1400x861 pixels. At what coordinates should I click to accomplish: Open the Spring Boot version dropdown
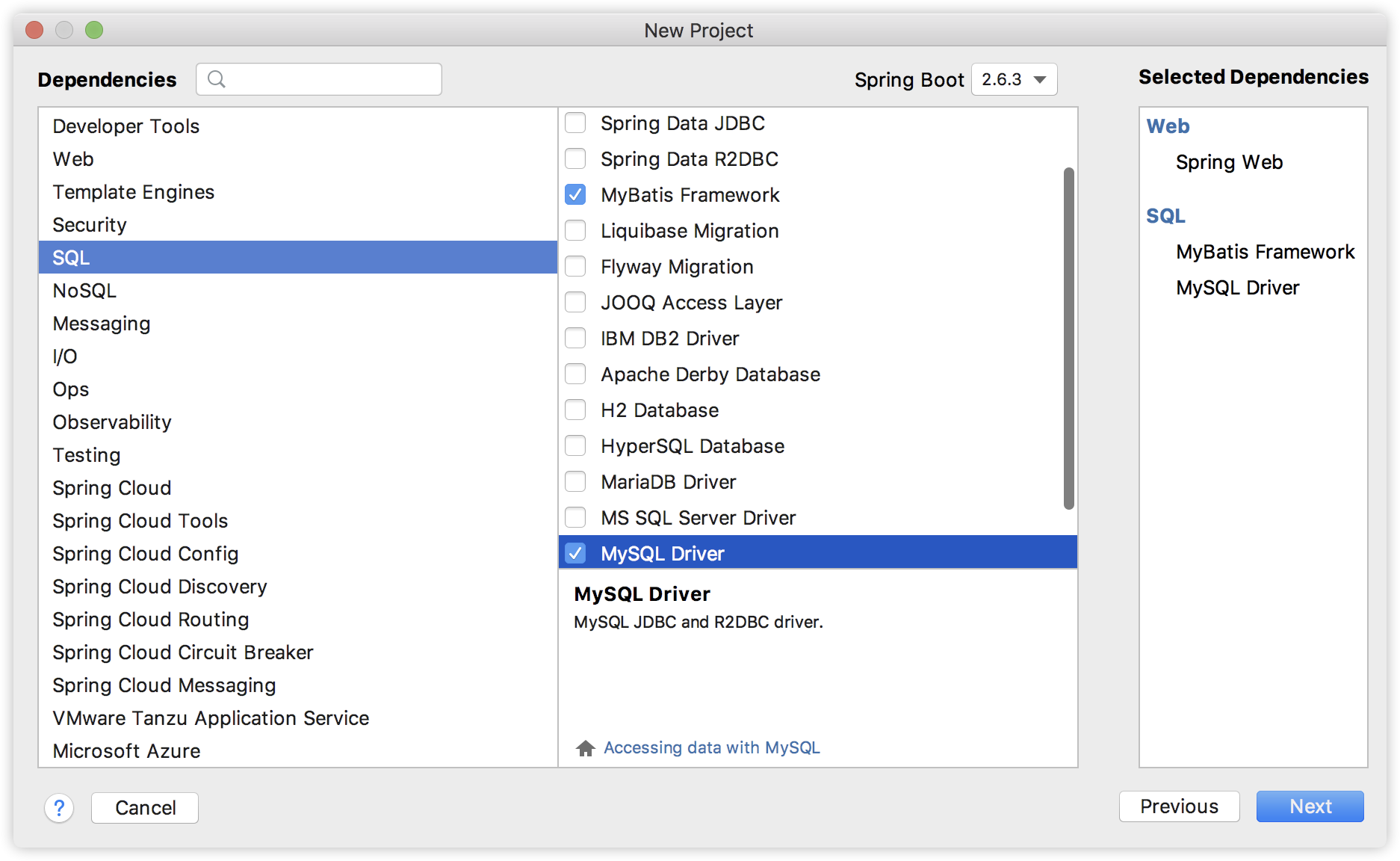pos(1014,79)
